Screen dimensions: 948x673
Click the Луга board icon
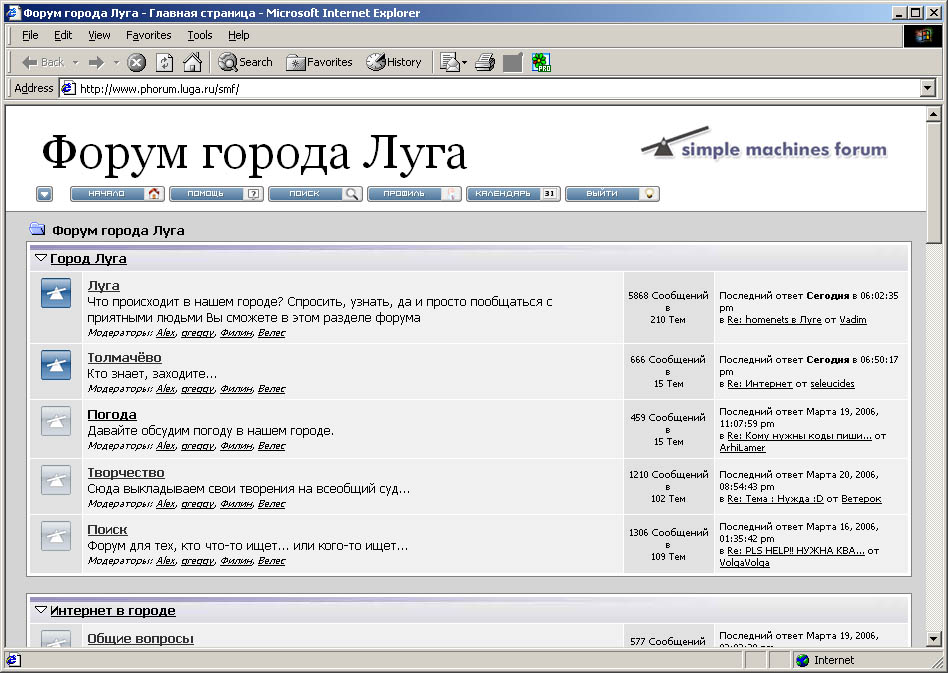[x=56, y=293]
